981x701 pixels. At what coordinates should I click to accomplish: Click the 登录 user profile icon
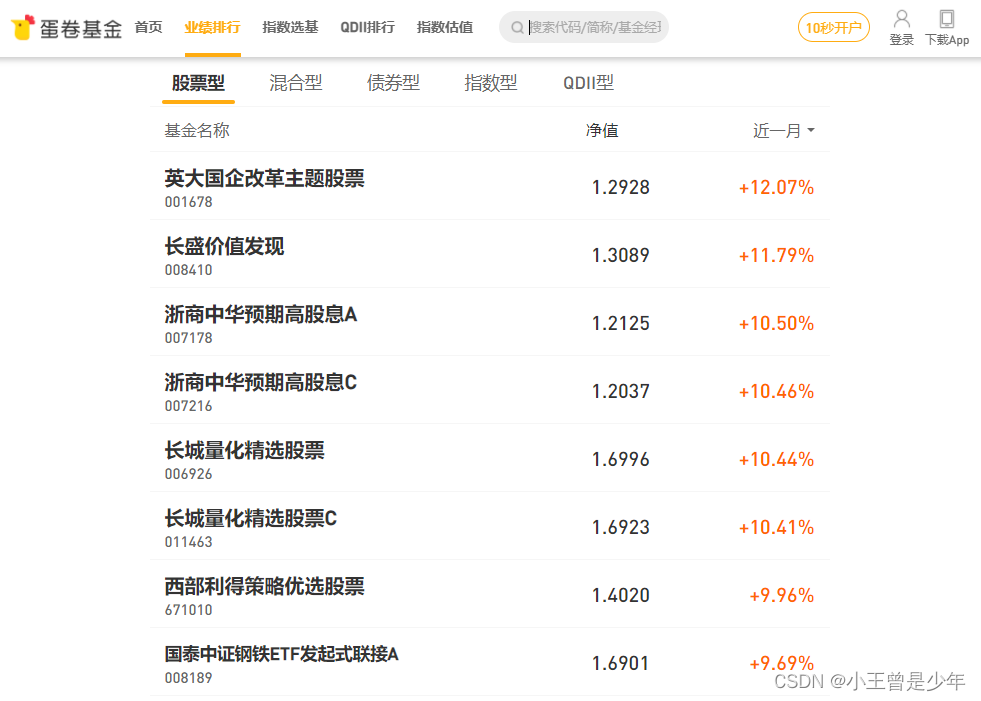click(x=901, y=19)
